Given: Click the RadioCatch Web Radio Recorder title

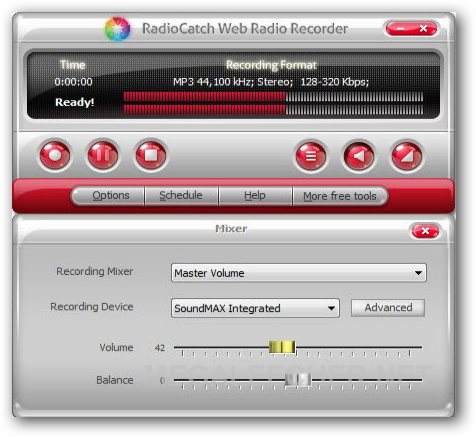Looking at the screenshot, I should (245, 29).
